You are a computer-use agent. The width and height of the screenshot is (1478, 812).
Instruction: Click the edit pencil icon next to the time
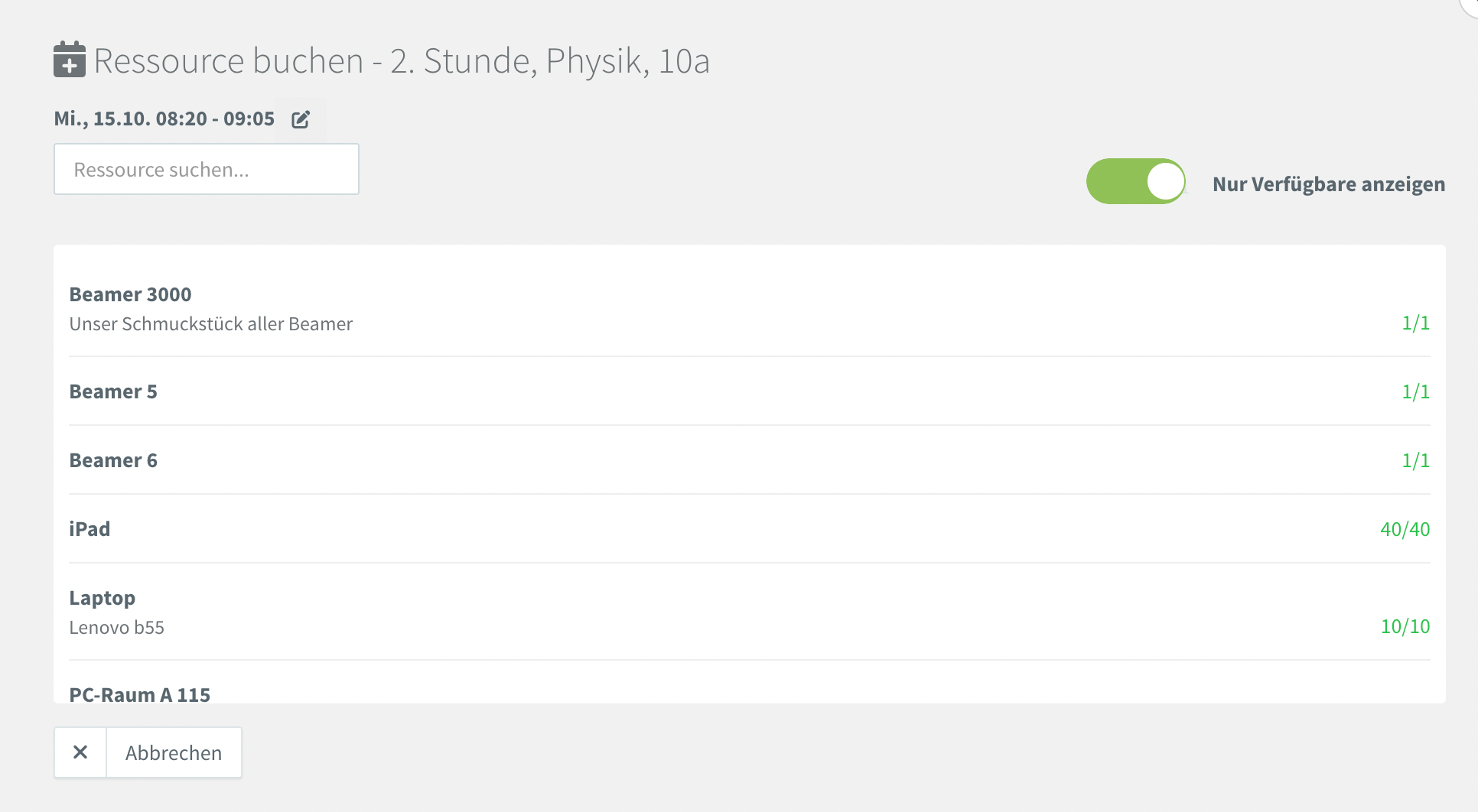tap(301, 119)
